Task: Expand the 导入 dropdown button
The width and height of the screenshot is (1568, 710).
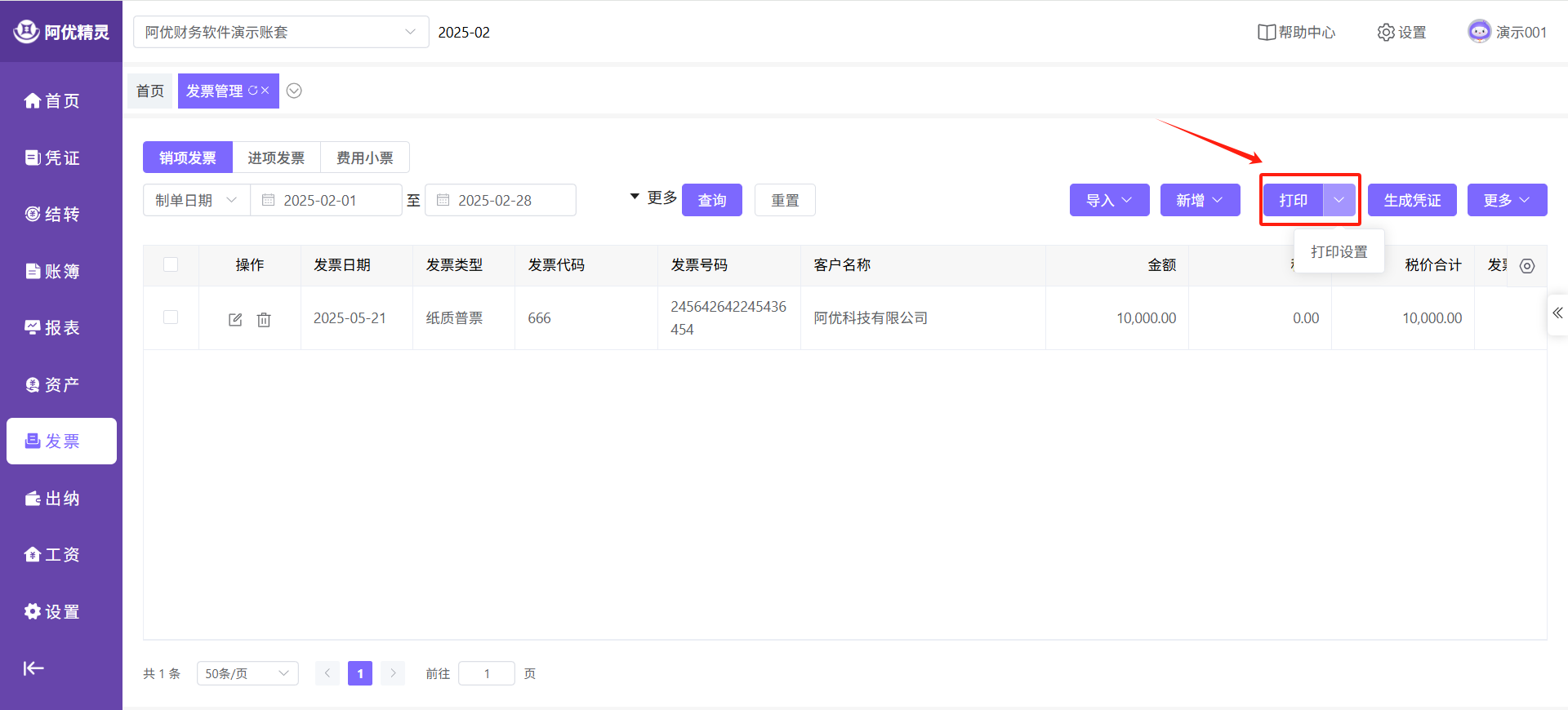Action: (1109, 200)
